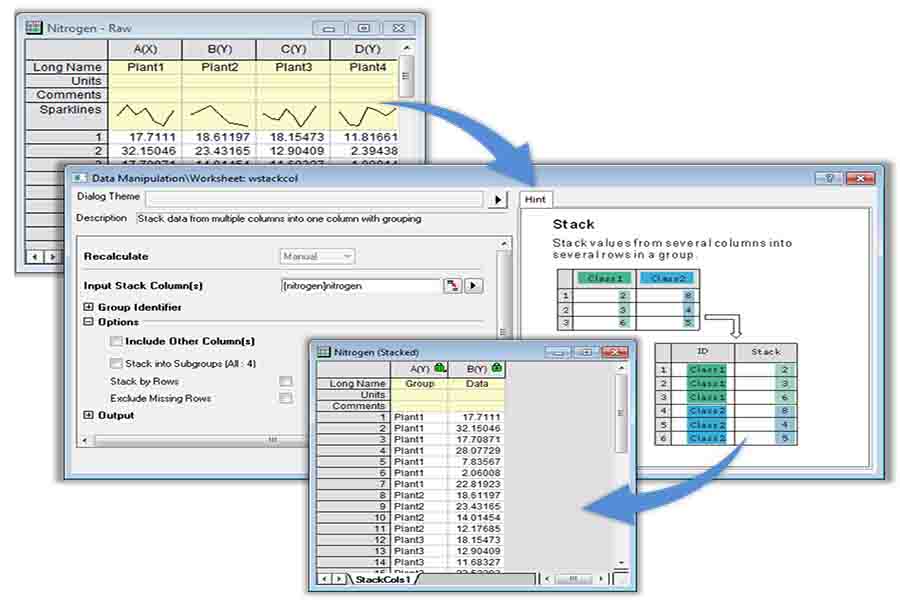The width and height of the screenshot is (900, 600).
Task: Close the wstackcol dialog
Action: [x=860, y=179]
